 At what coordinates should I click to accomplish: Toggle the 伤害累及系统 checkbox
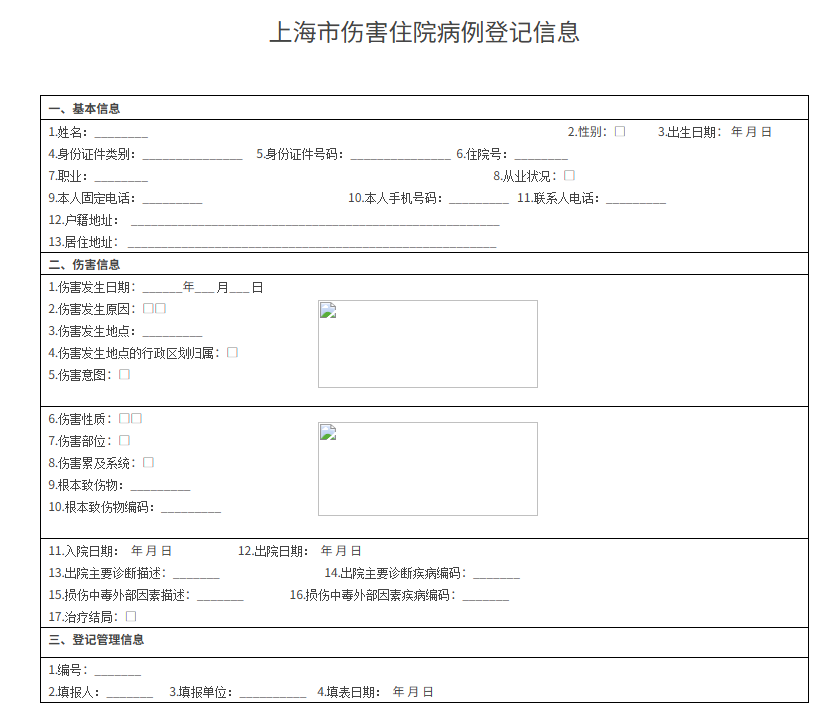149,462
